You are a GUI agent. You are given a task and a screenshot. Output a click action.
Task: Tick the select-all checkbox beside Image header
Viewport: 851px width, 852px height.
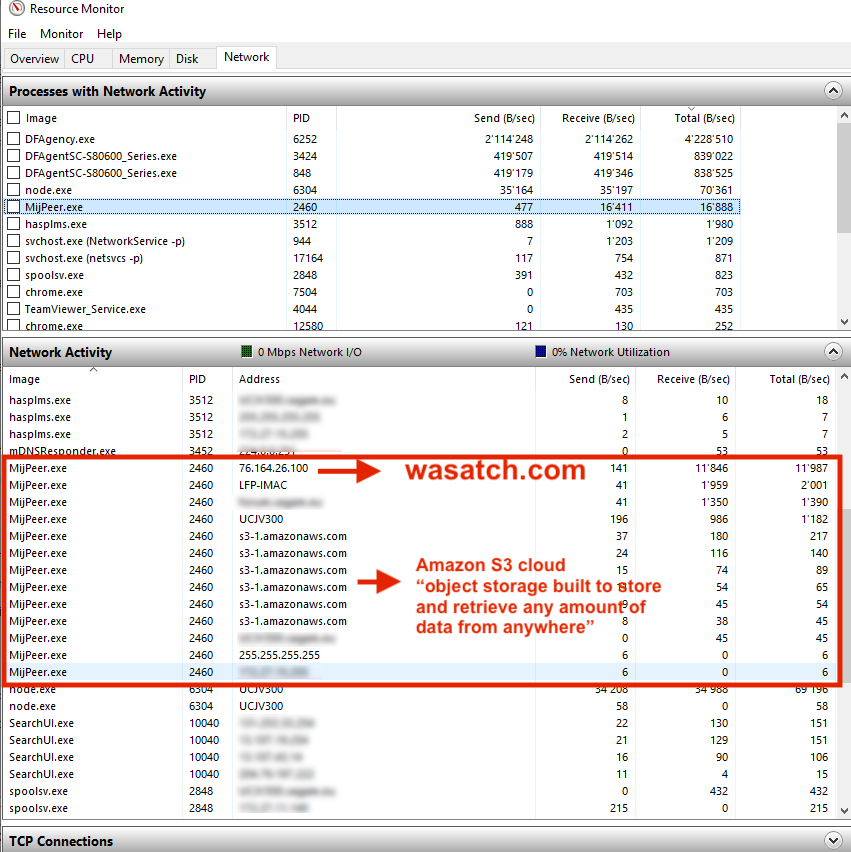[x=14, y=118]
